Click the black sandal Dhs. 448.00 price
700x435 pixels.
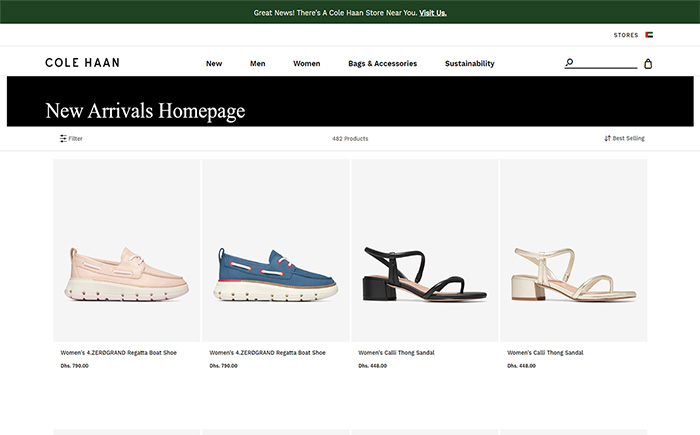tap(373, 366)
